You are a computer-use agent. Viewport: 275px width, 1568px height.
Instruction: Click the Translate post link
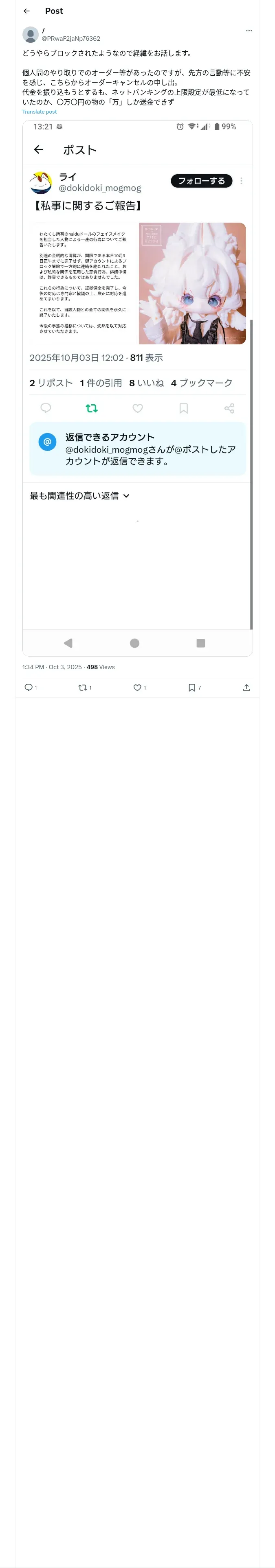pyautogui.click(x=39, y=112)
